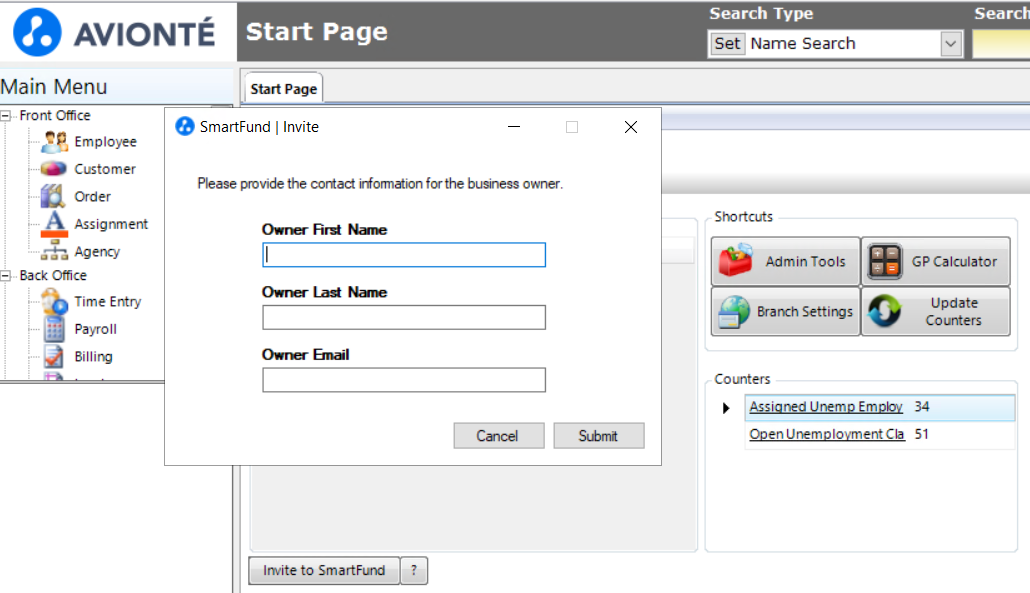Open Assignment from the Main Menu tree
1030x593 pixels.
pos(111,225)
